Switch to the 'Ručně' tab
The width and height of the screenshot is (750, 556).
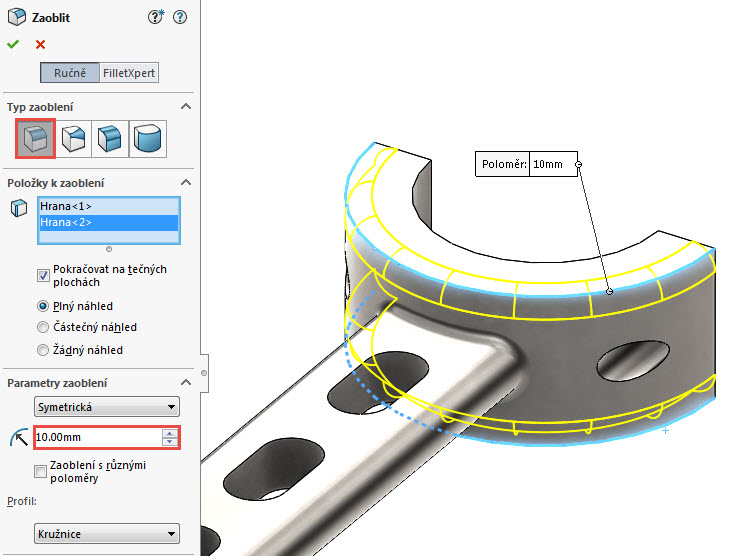coord(70,73)
